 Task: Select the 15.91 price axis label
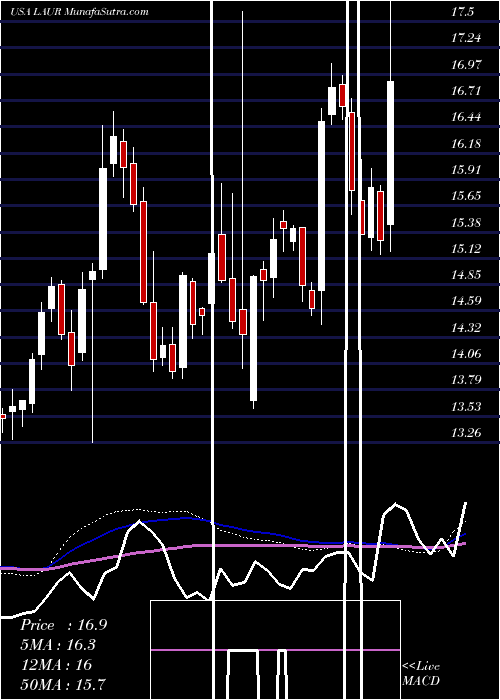pos(466,170)
